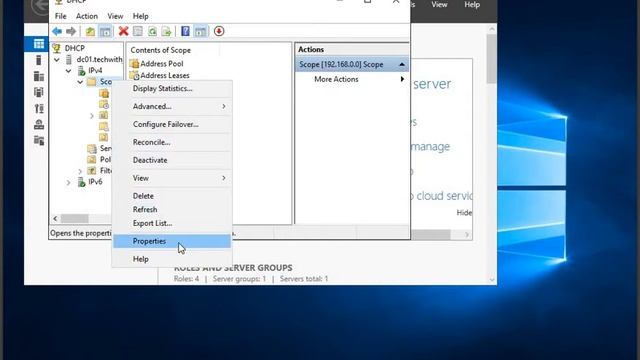
Task: Click Policies sub-icon under Scope in tree
Action: (x=104, y=137)
